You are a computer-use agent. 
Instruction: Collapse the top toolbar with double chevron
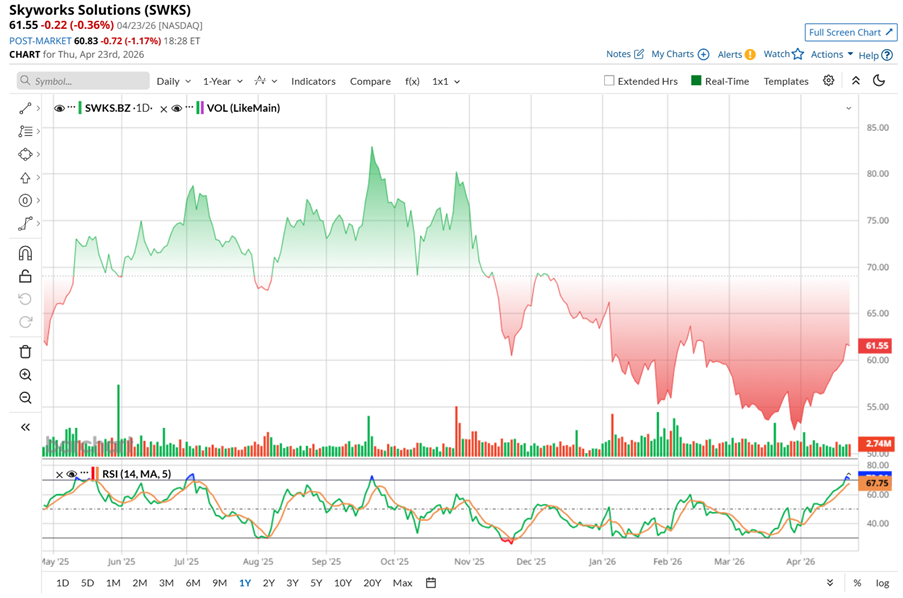tap(856, 81)
